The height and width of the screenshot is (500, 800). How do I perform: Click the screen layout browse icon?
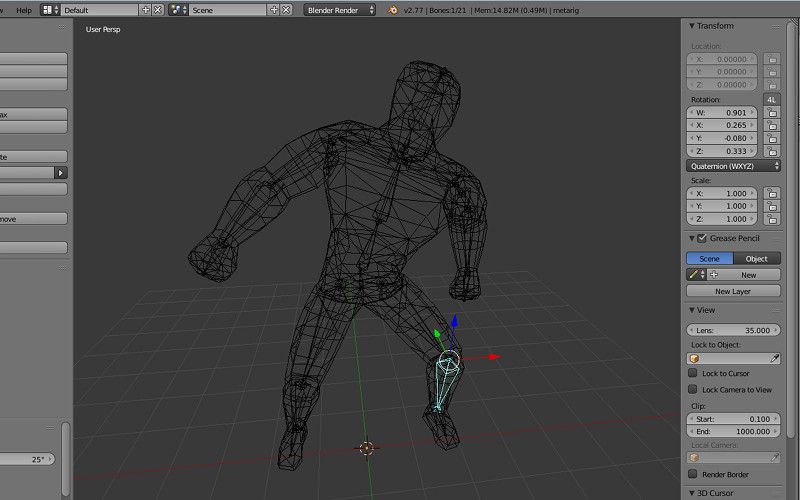tap(50, 9)
